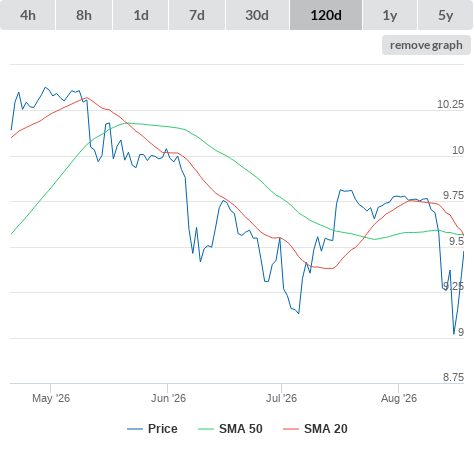Click the Jun '26 axis label

pyautogui.click(x=168, y=398)
